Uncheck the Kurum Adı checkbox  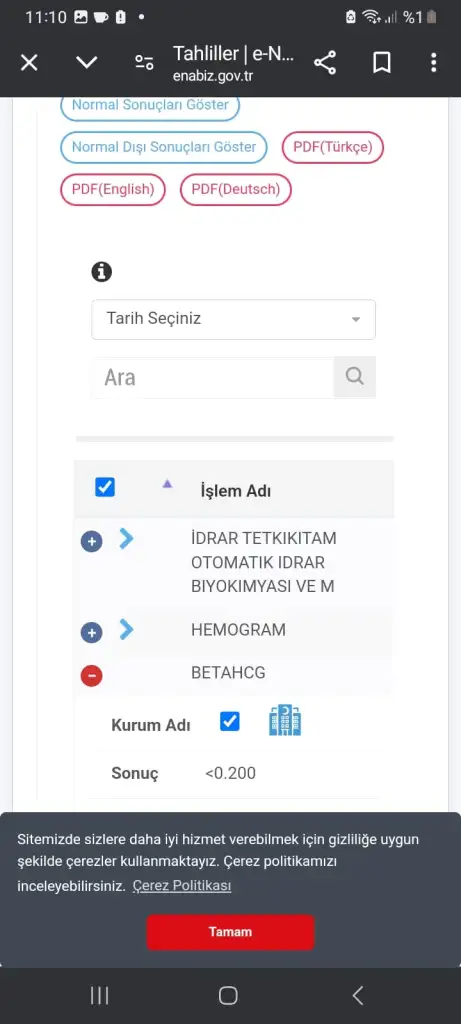[x=230, y=722]
